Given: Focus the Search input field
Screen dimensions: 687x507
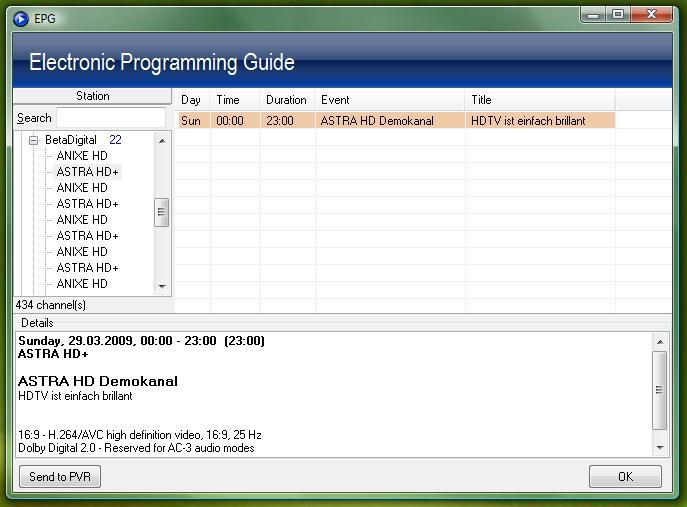Looking at the screenshot, I should 111,118.
